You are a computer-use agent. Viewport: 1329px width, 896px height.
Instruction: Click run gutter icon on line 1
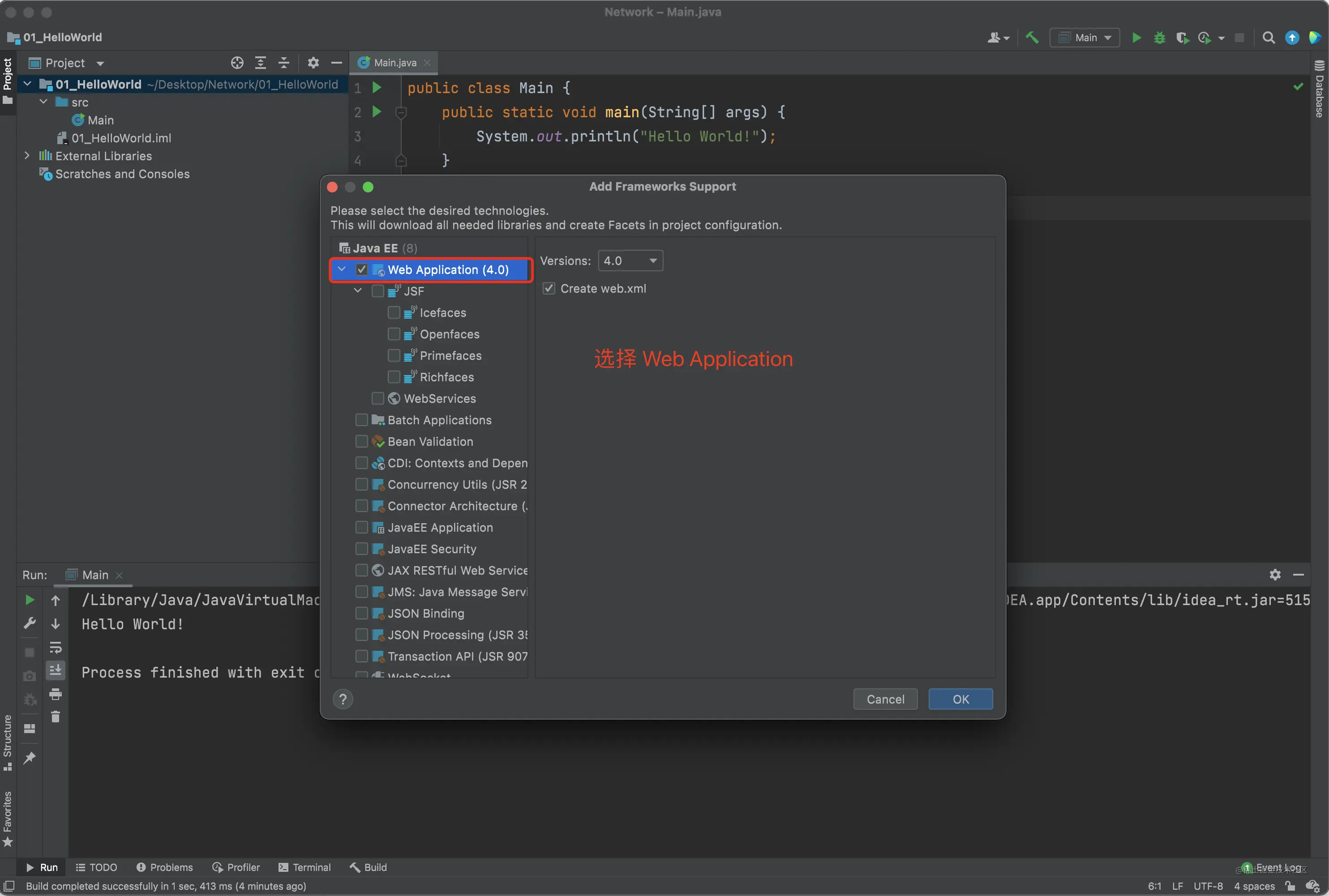(377, 88)
